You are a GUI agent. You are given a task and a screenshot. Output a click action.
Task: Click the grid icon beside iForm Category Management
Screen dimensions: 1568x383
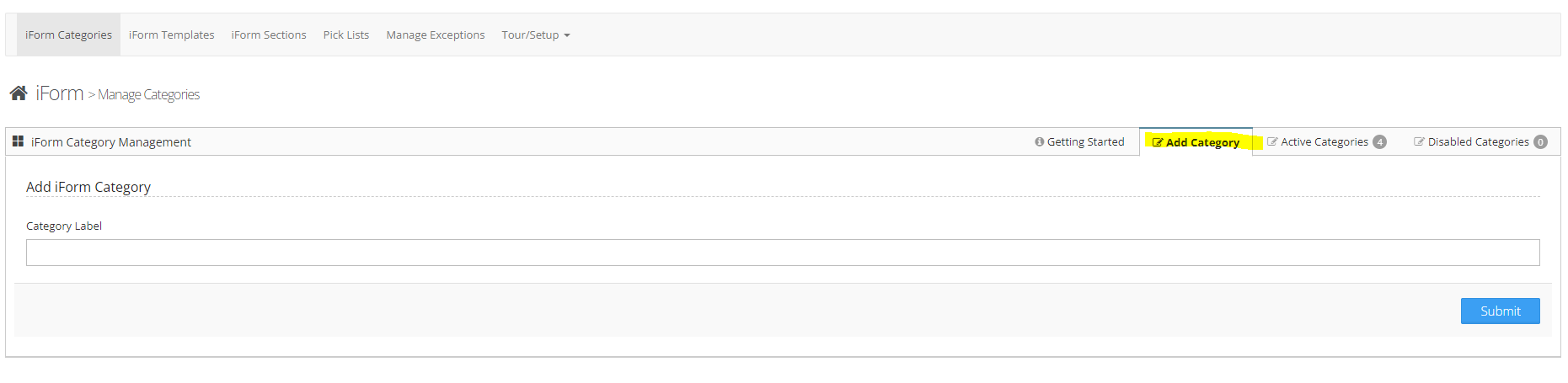coord(18,141)
